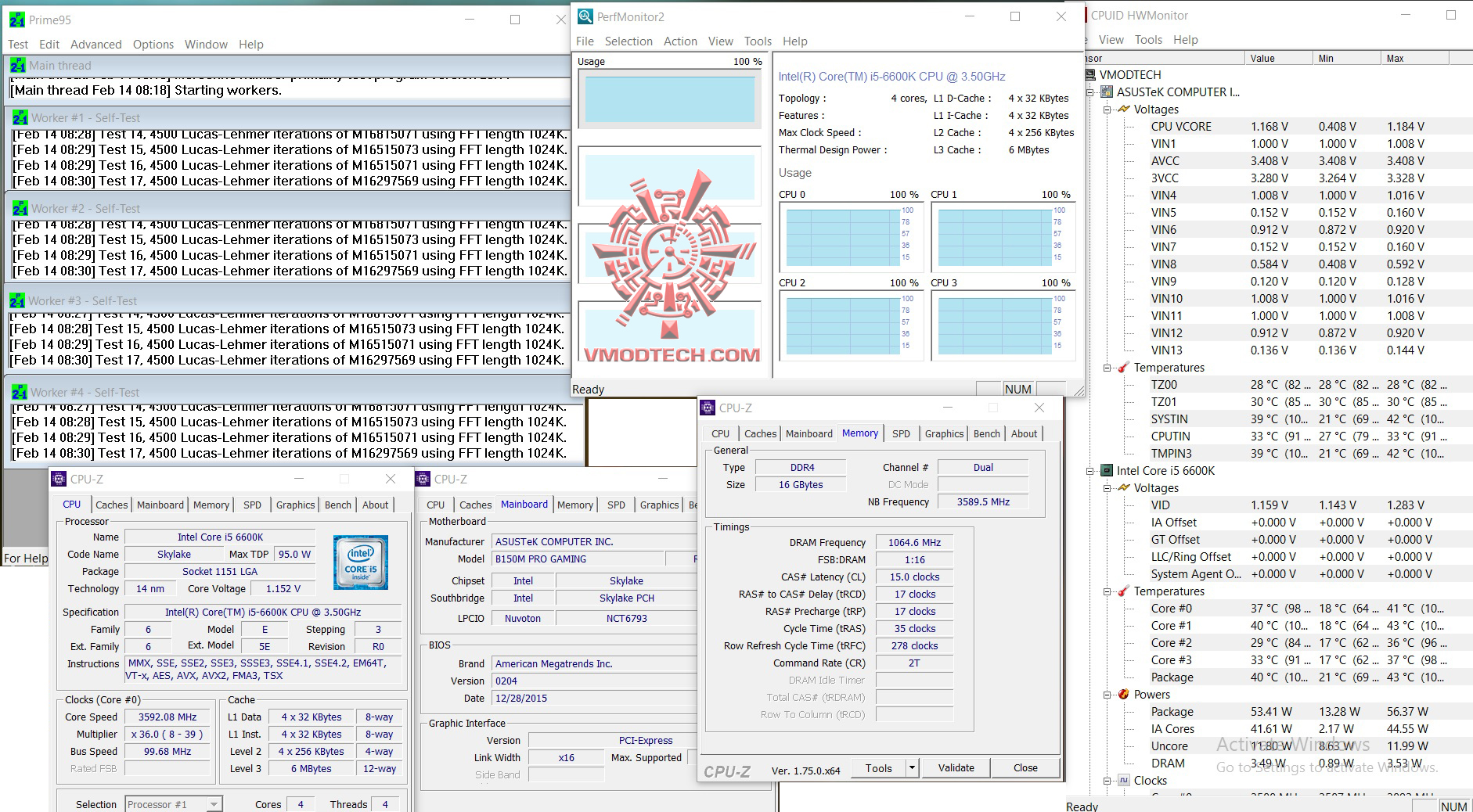Collapse the Temperatures node under ASUSTeK
Image resolution: width=1473 pixels, height=812 pixels.
[x=1107, y=368]
